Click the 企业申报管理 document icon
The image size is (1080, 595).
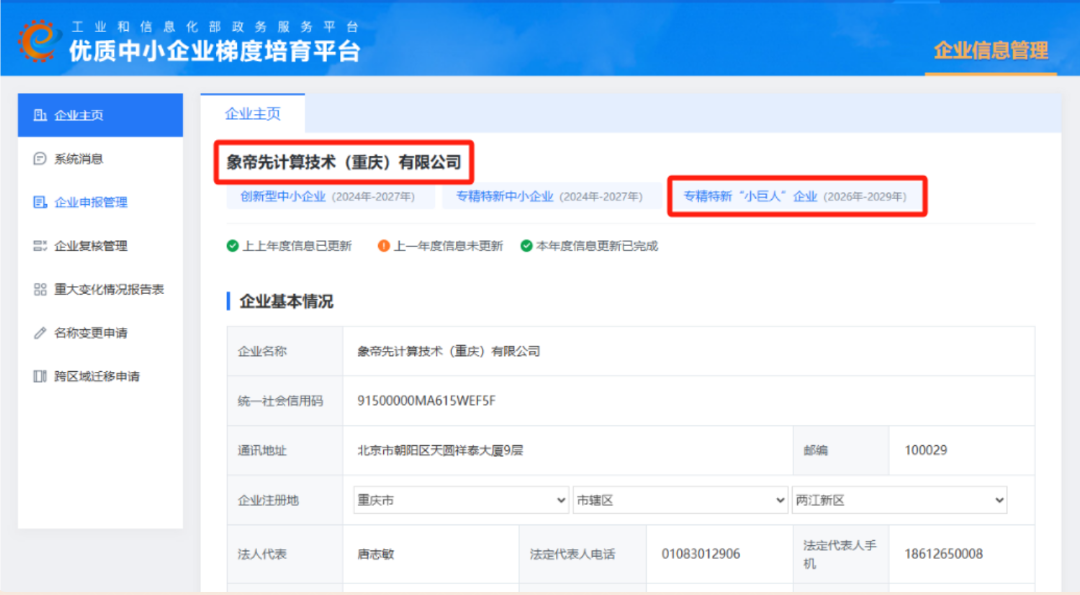[40, 202]
